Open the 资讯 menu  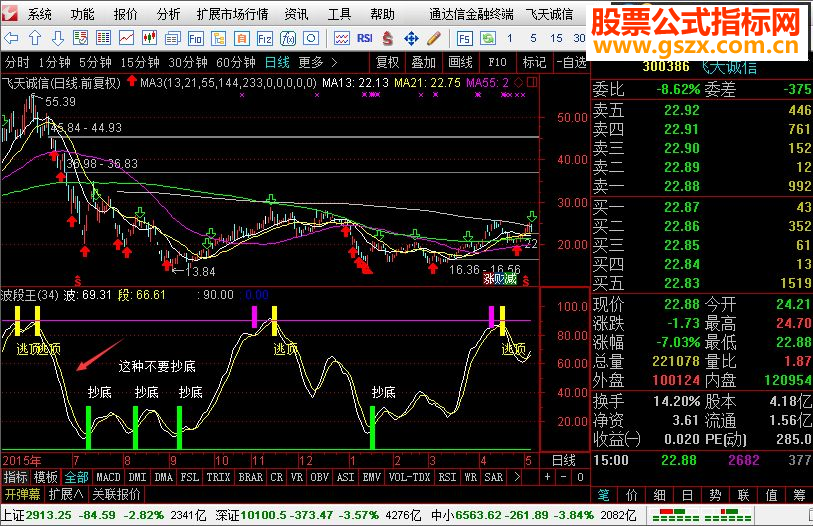(x=297, y=14)
